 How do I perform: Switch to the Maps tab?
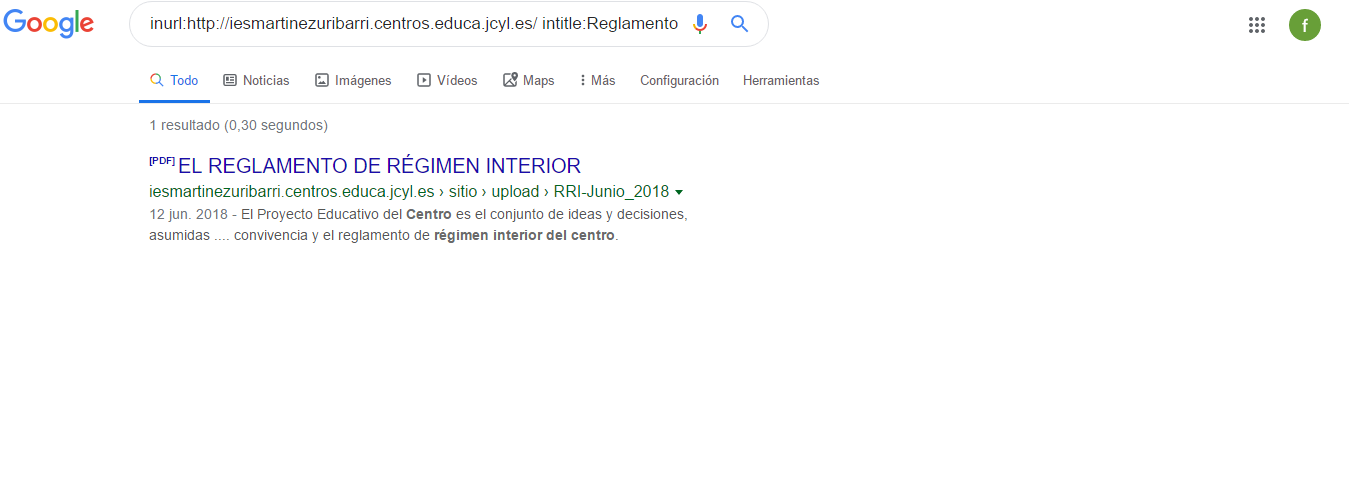(528, 81)
